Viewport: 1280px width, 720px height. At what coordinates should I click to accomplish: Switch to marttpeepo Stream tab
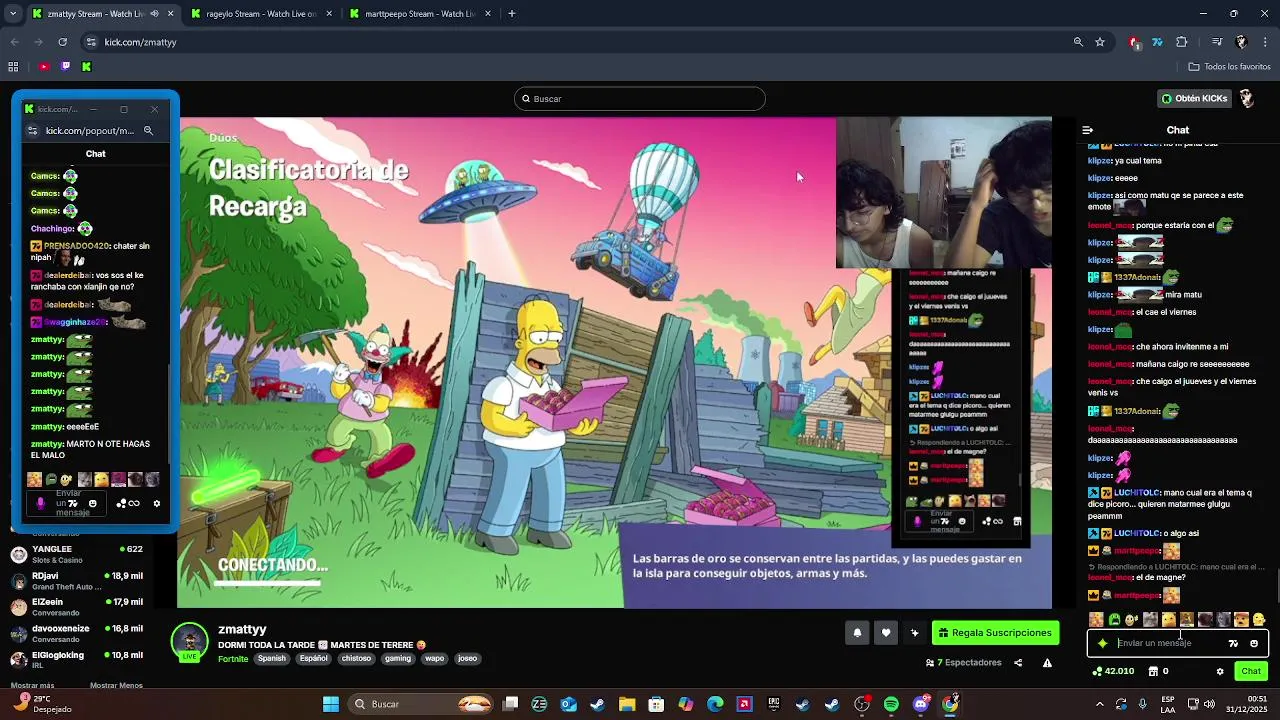(x=420, y=14)
